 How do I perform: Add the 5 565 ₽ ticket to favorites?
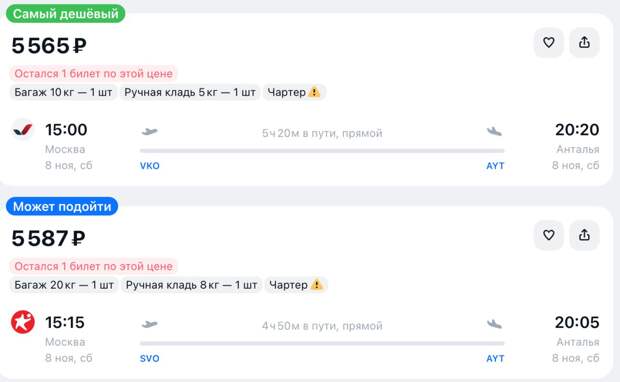coord(548,42)
